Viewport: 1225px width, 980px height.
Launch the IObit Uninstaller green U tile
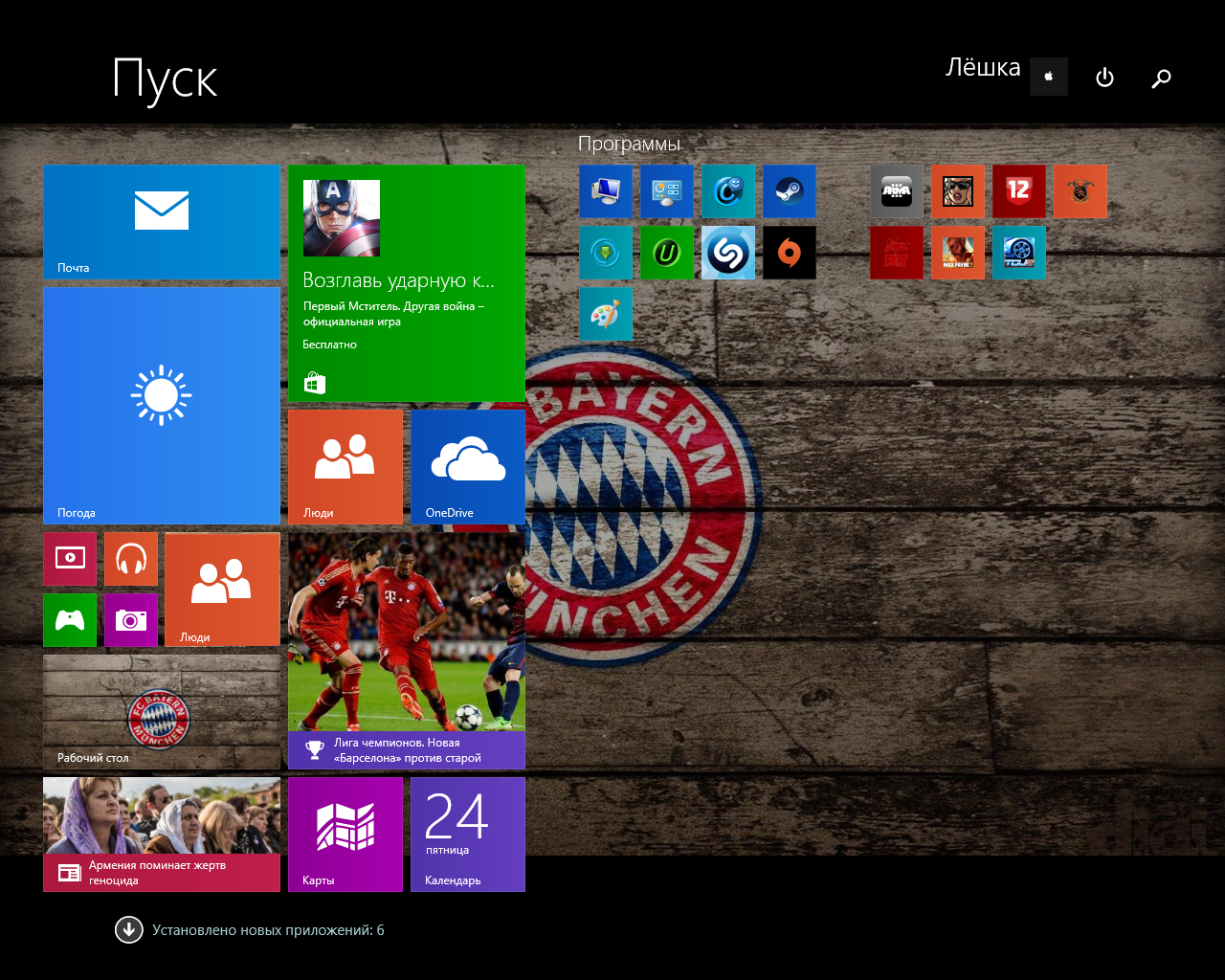(x=667, y=253)
